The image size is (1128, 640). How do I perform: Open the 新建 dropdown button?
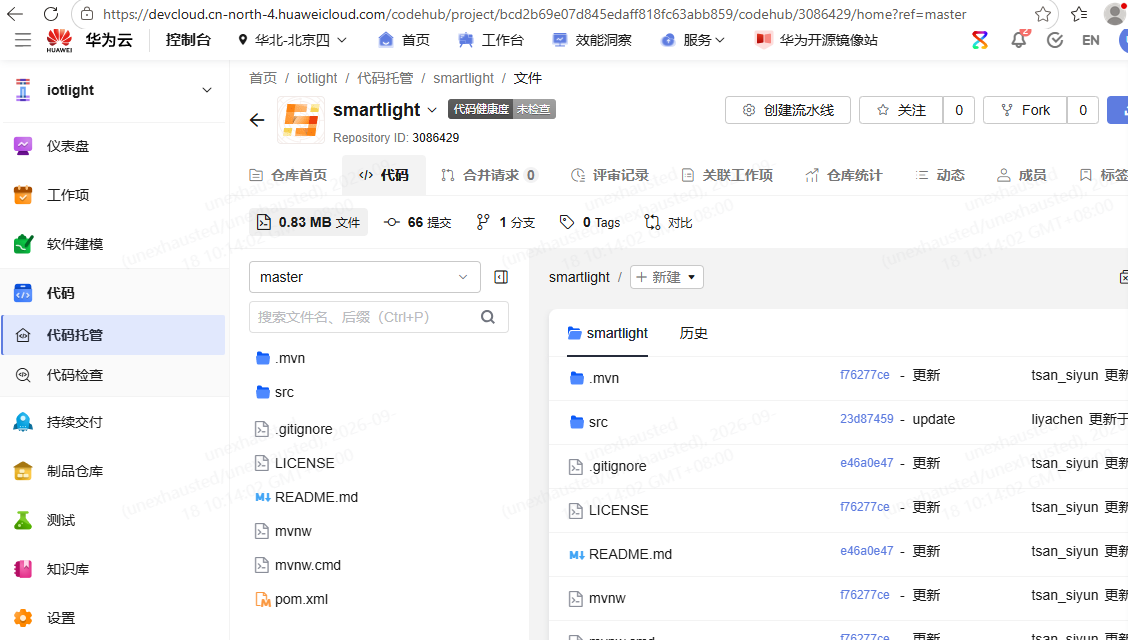pos(667,277)
